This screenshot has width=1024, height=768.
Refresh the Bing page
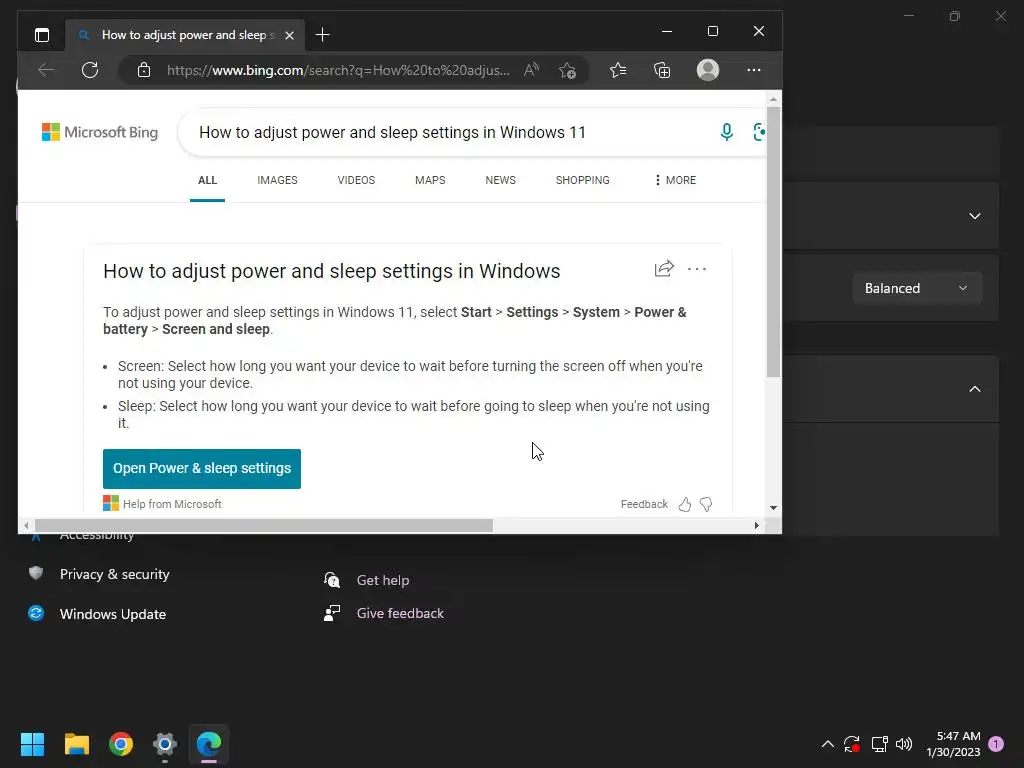pos(90,70)
